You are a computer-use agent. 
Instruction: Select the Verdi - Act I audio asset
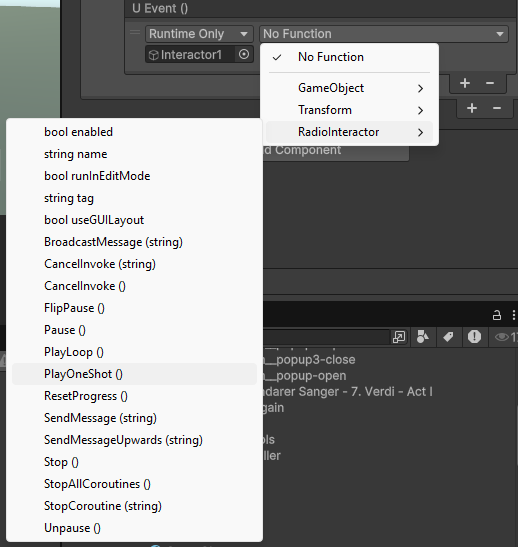pos(348,391)
